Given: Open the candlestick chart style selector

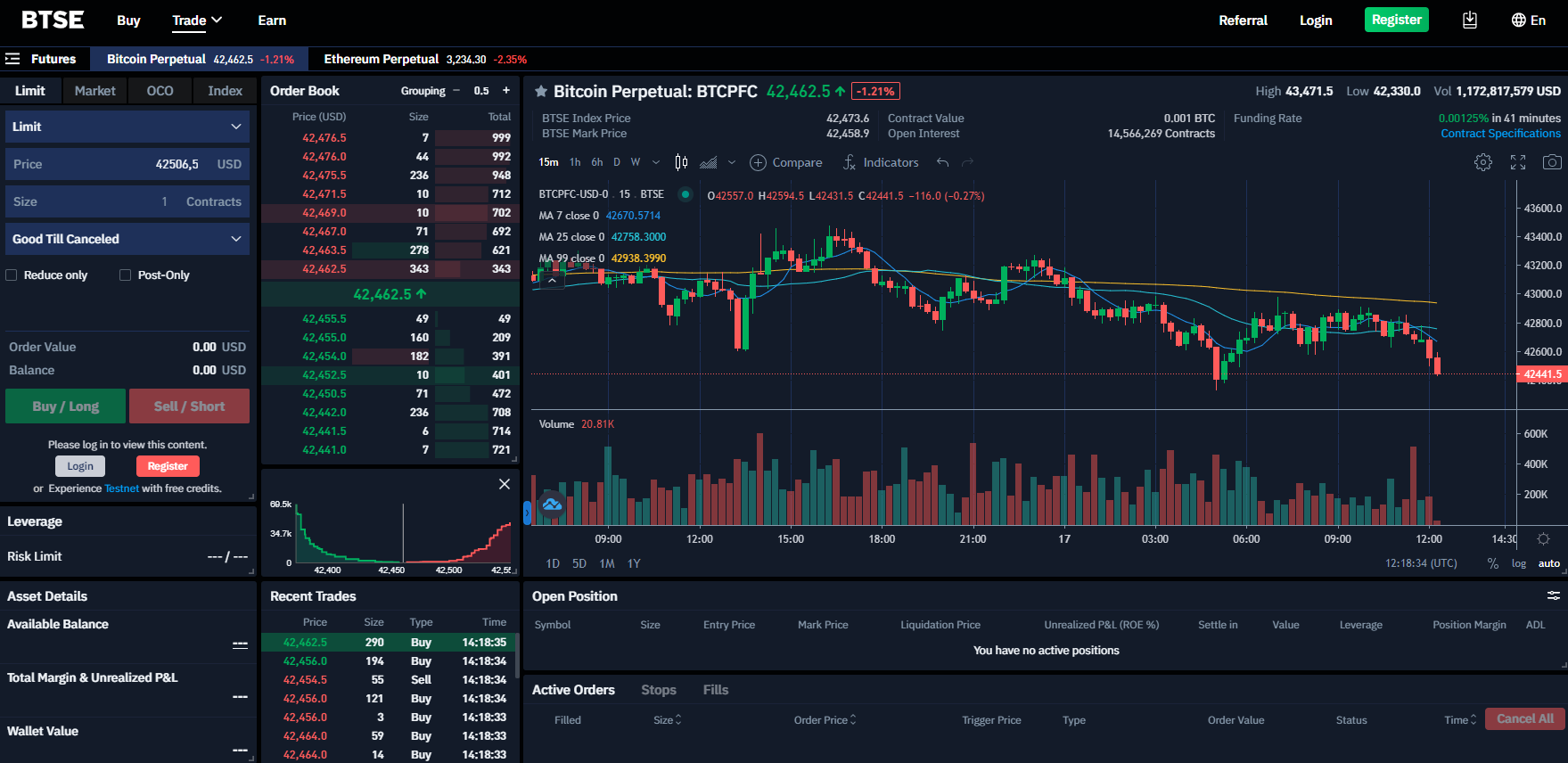Looking at the screenshot, I should click(681, 162).
